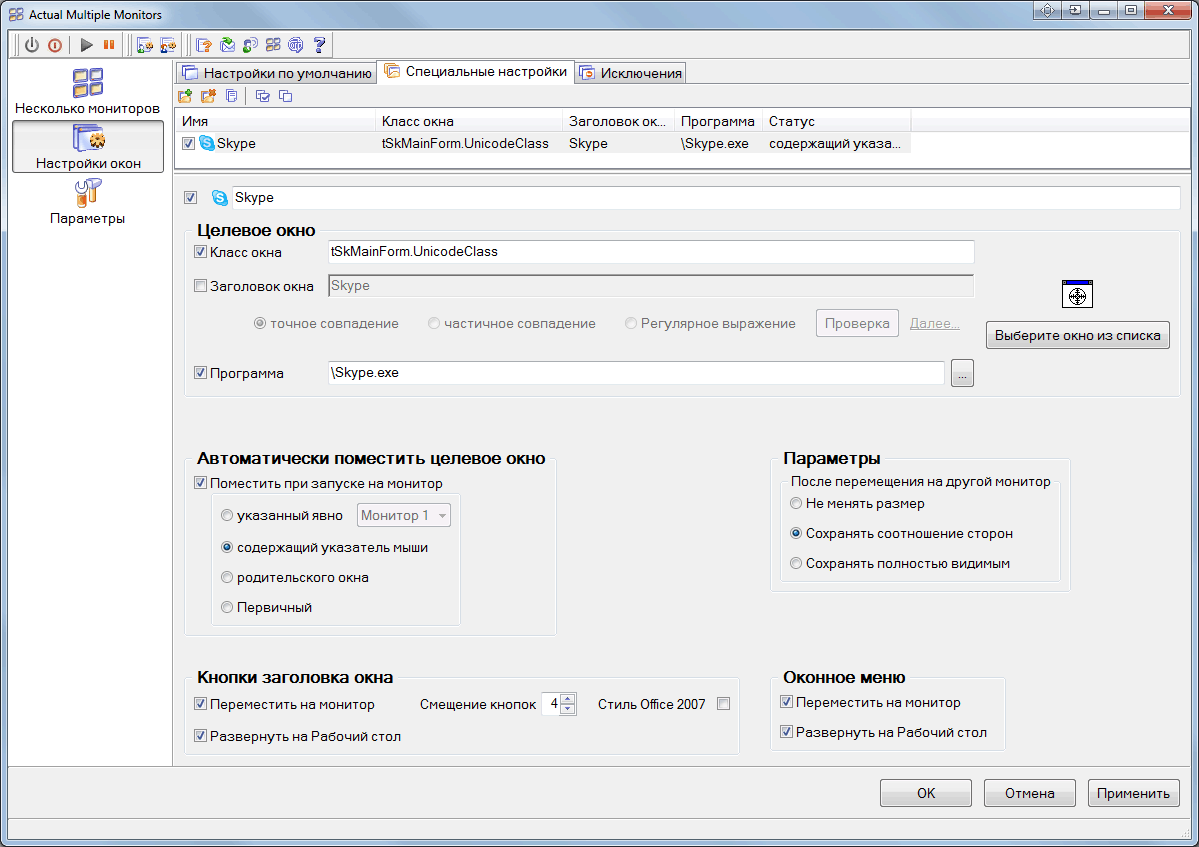Select the Не менять размер radio button

796,503
